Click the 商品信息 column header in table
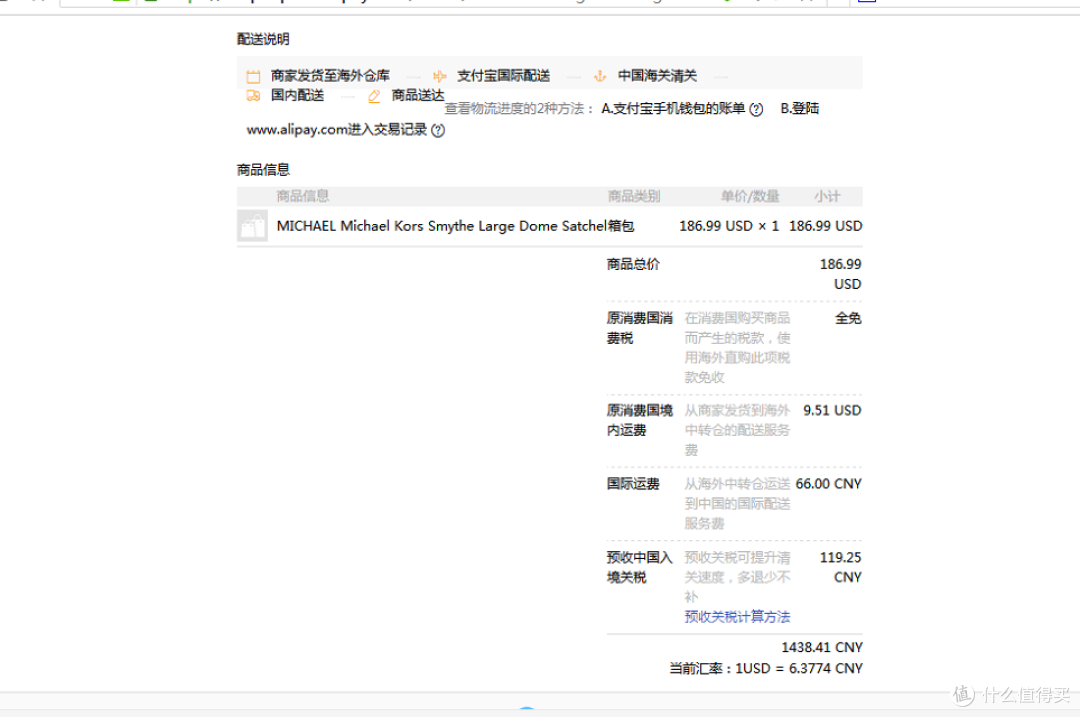 click(303, 196)
